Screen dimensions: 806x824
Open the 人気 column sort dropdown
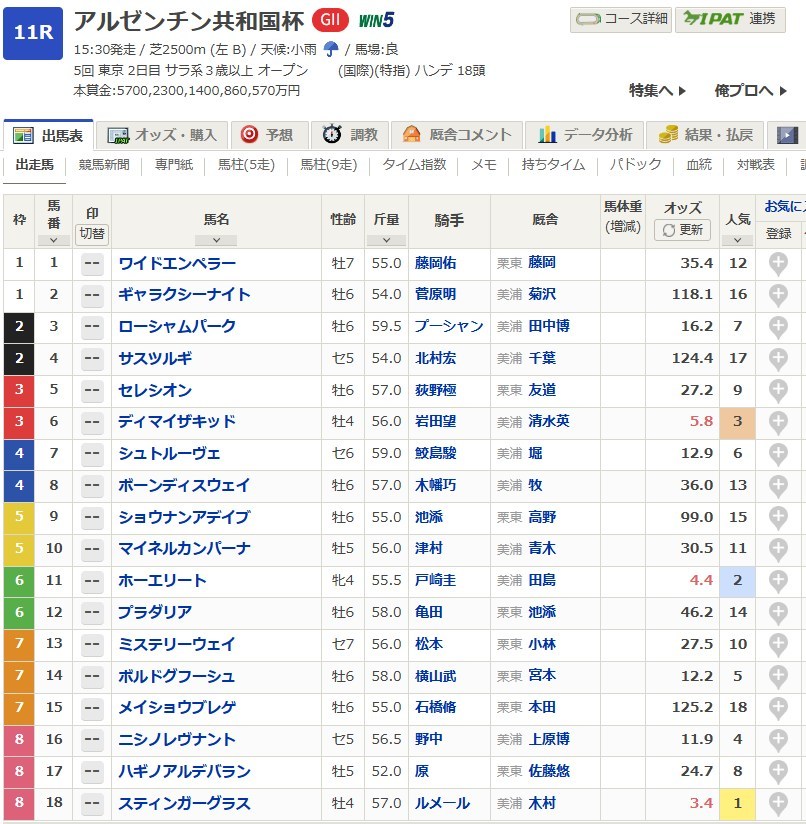click(x=737, y=240)
